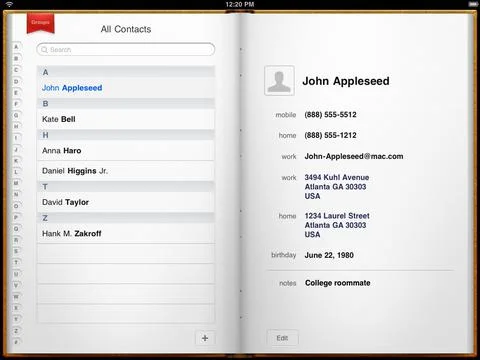Go to letter T index tab
Image resolution: width=480 pixels, height=360 pixels.
tap(16, 262)
